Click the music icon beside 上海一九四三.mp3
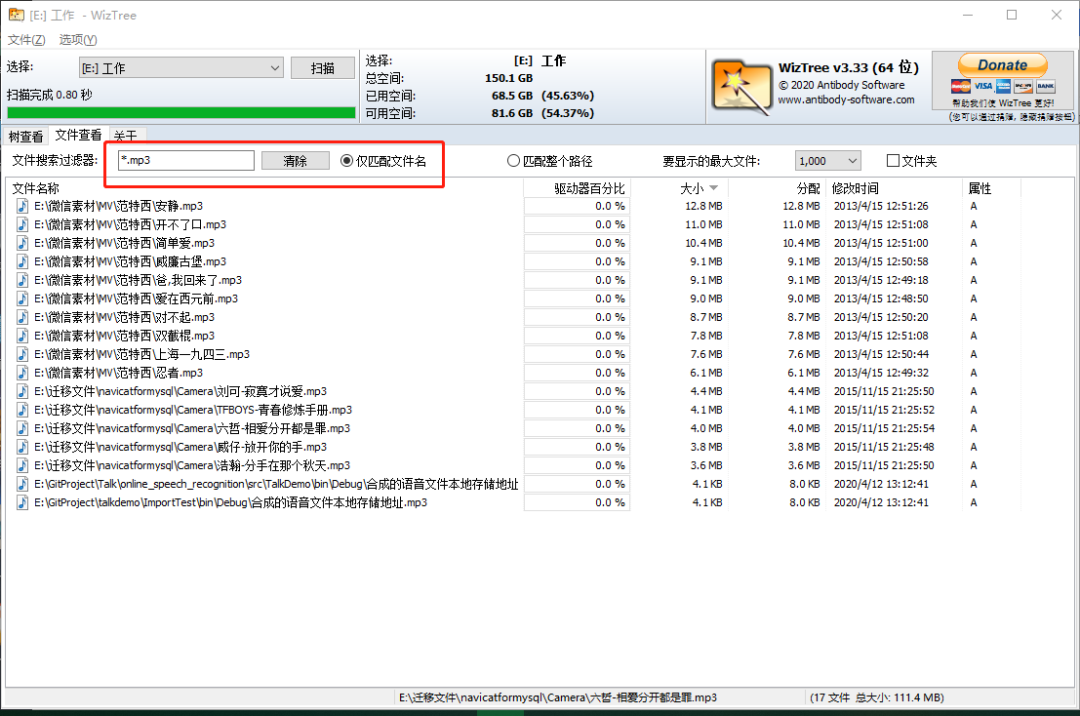The width and height of the screenshot is (1080, 716). 23,355
